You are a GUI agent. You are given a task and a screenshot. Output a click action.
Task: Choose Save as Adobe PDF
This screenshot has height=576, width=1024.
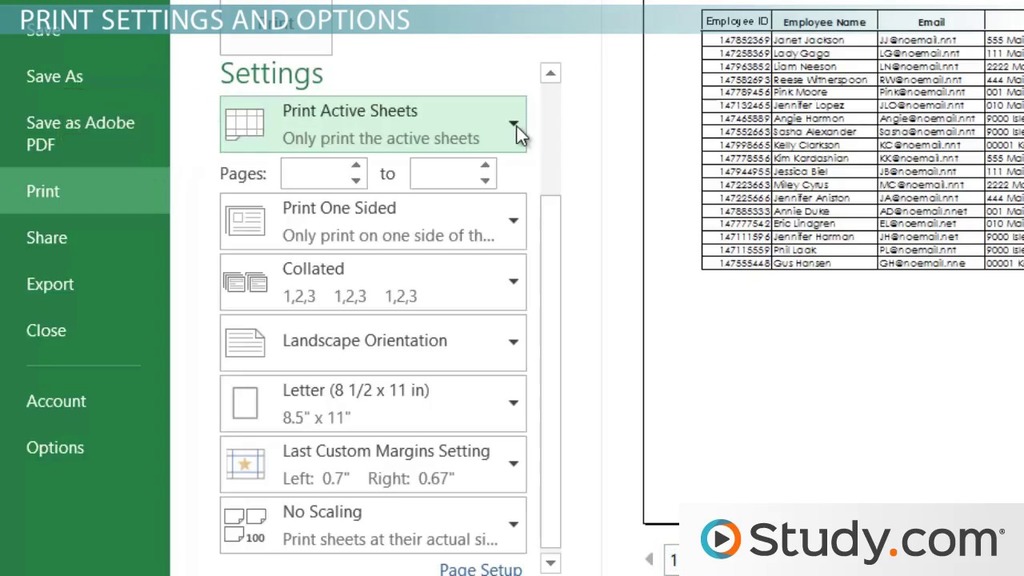(x=80, y=133)
